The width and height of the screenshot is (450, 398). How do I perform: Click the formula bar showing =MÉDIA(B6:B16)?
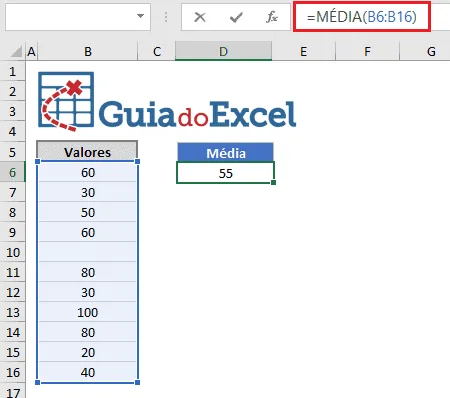coord(362,17)
